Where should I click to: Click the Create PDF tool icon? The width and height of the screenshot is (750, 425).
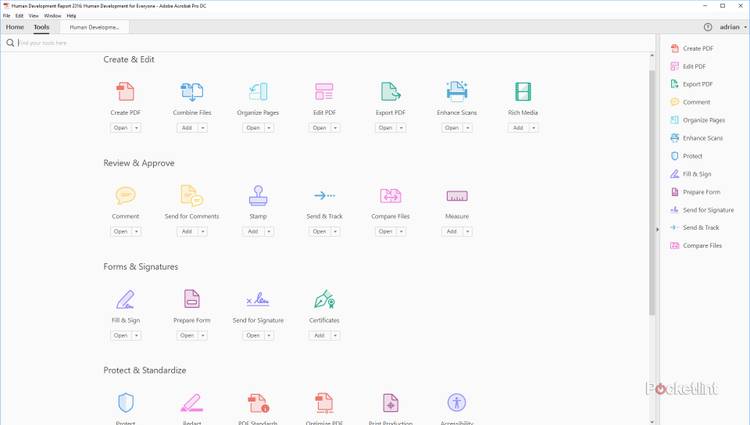point(125,91)
